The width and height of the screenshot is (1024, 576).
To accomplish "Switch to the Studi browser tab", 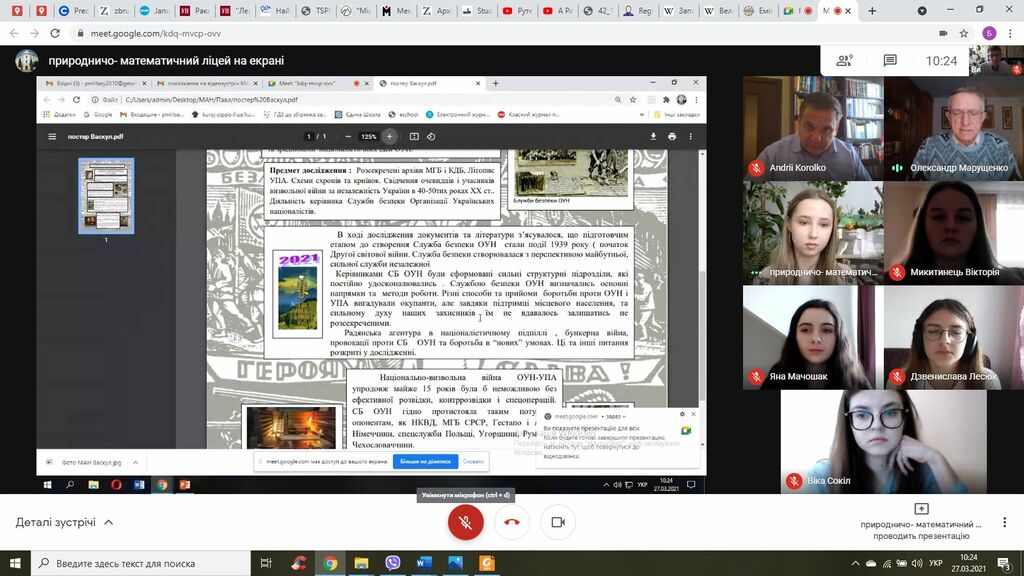I will (x=481, y=11).
